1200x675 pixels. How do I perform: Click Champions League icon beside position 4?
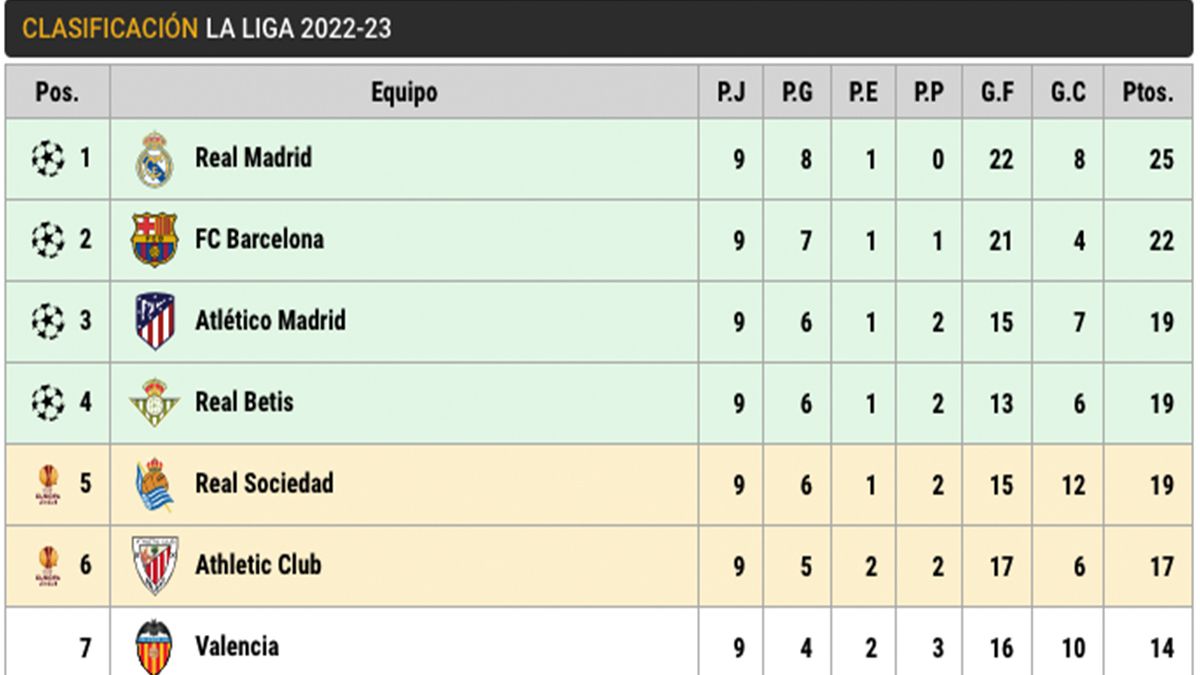pyautogui.click(x=47, y=403)
